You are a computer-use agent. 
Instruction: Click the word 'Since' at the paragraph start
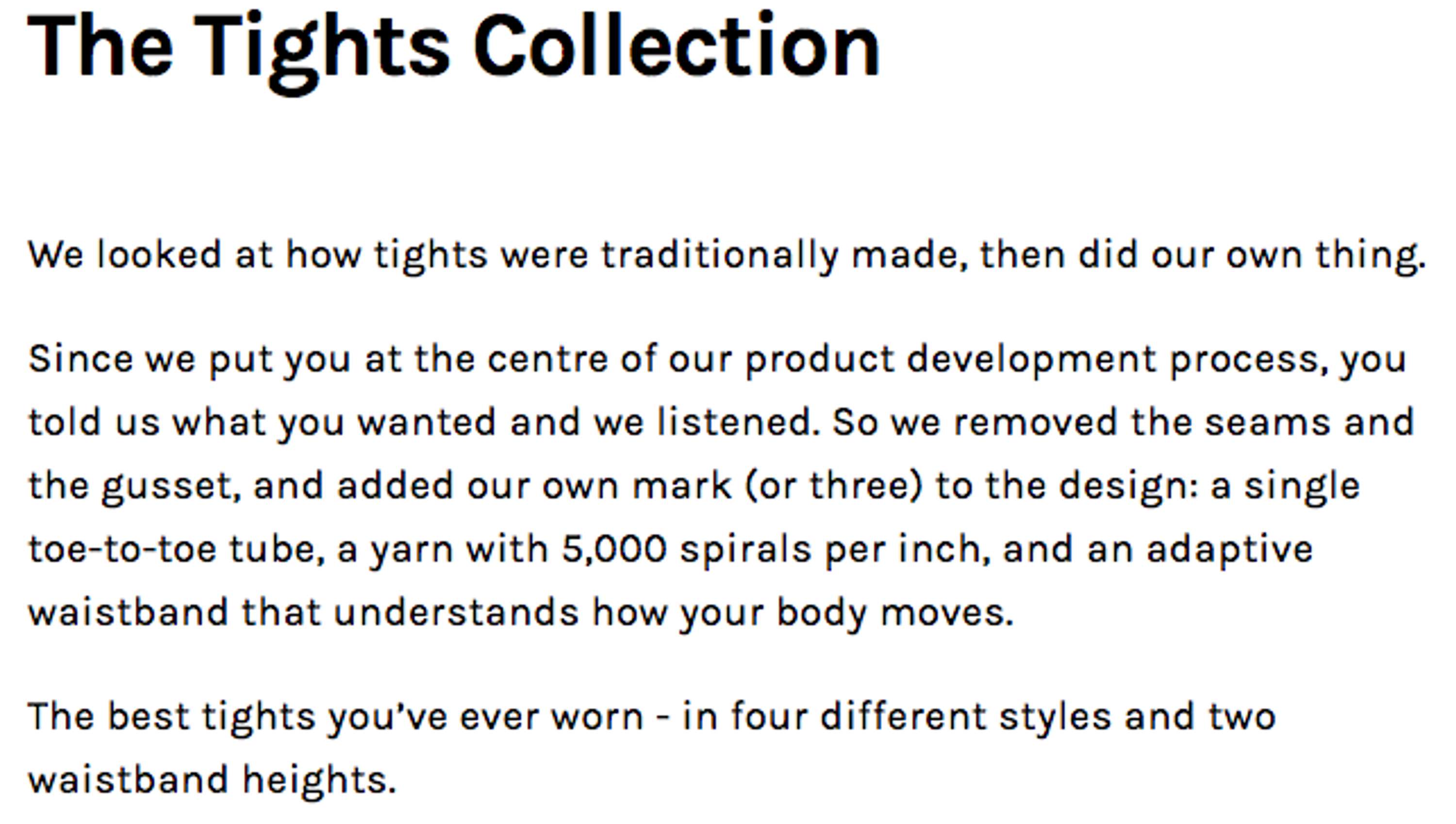[x=81, y=359]
